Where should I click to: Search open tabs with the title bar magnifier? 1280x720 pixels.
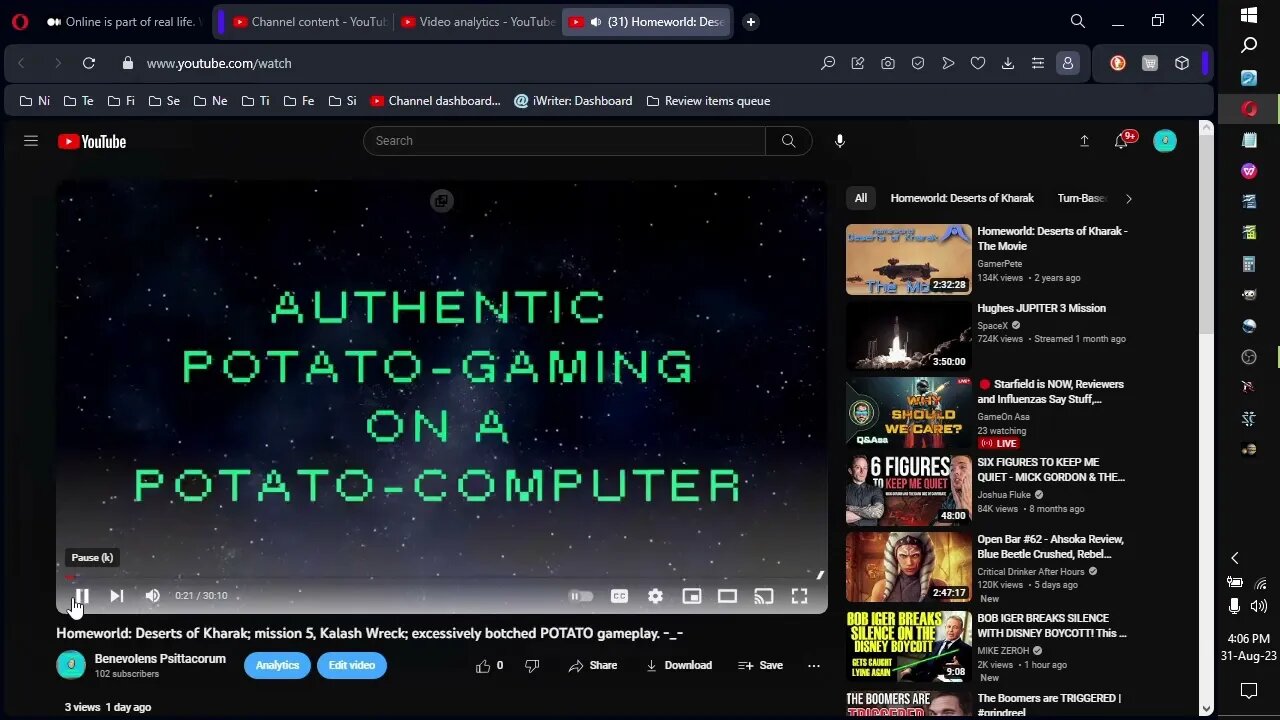pyautogui.click(x=1078, y=21)
